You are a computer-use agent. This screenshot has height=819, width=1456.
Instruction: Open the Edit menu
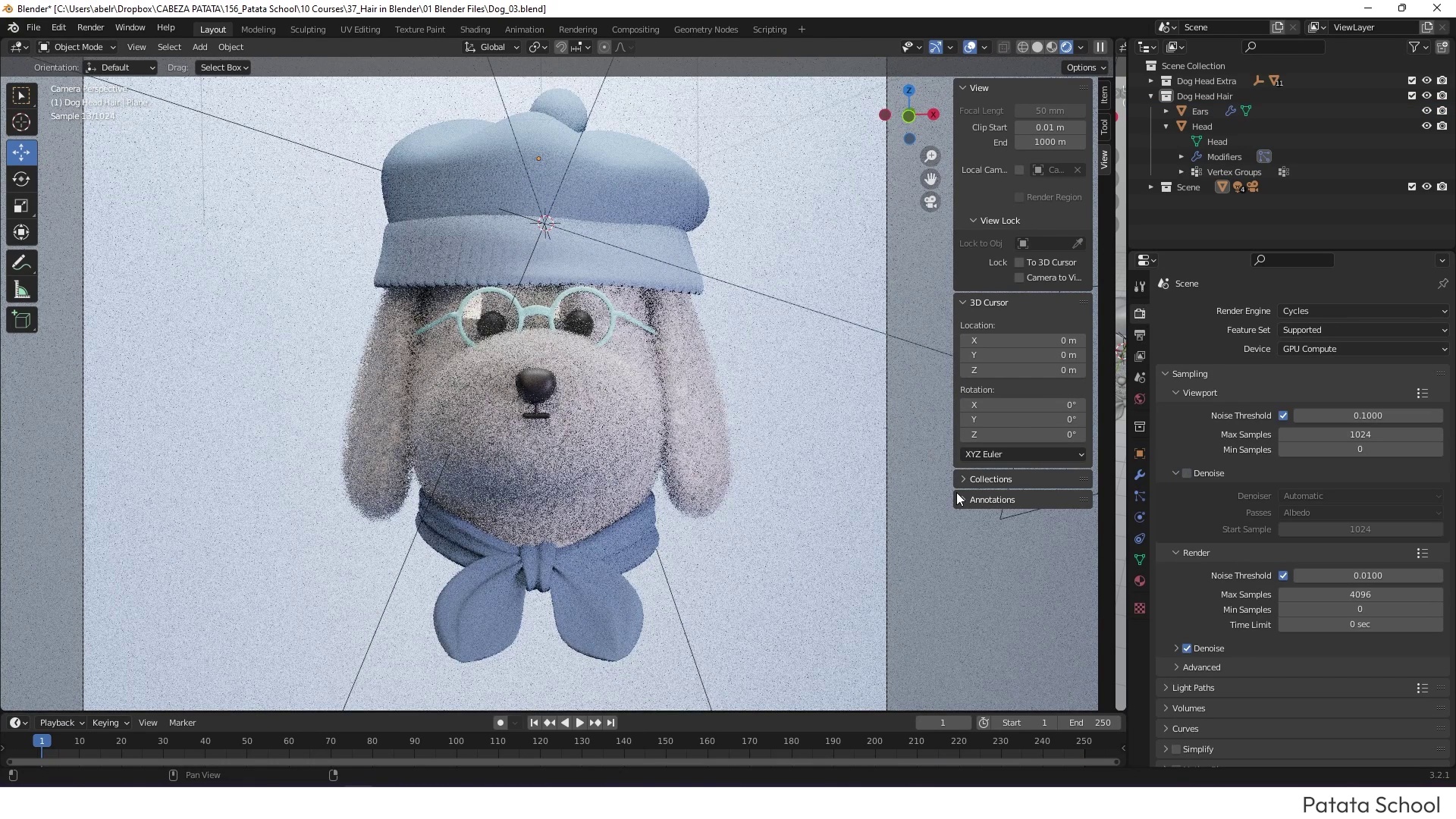point(58,27)
